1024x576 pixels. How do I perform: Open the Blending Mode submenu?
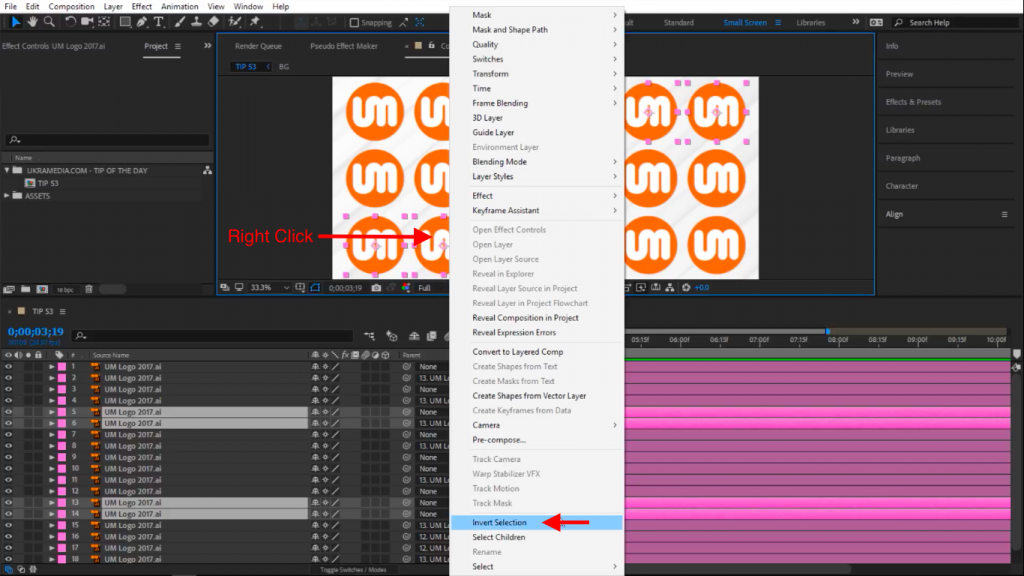[x=536, y=161]
